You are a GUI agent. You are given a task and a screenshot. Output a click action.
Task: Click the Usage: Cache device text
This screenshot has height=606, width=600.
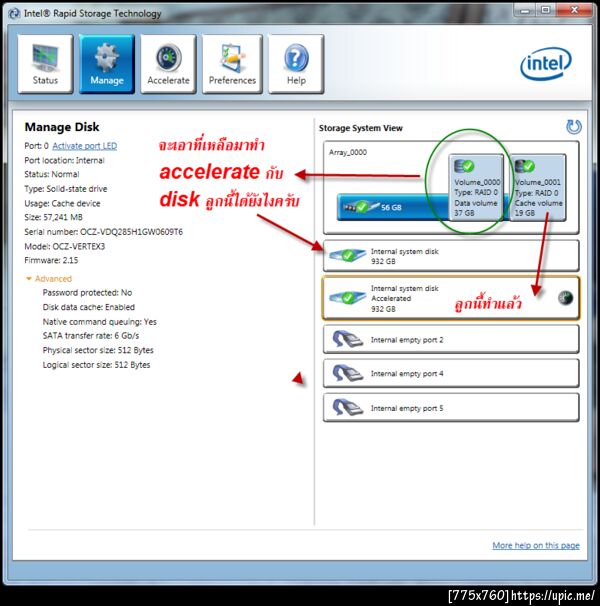[62, 203]
